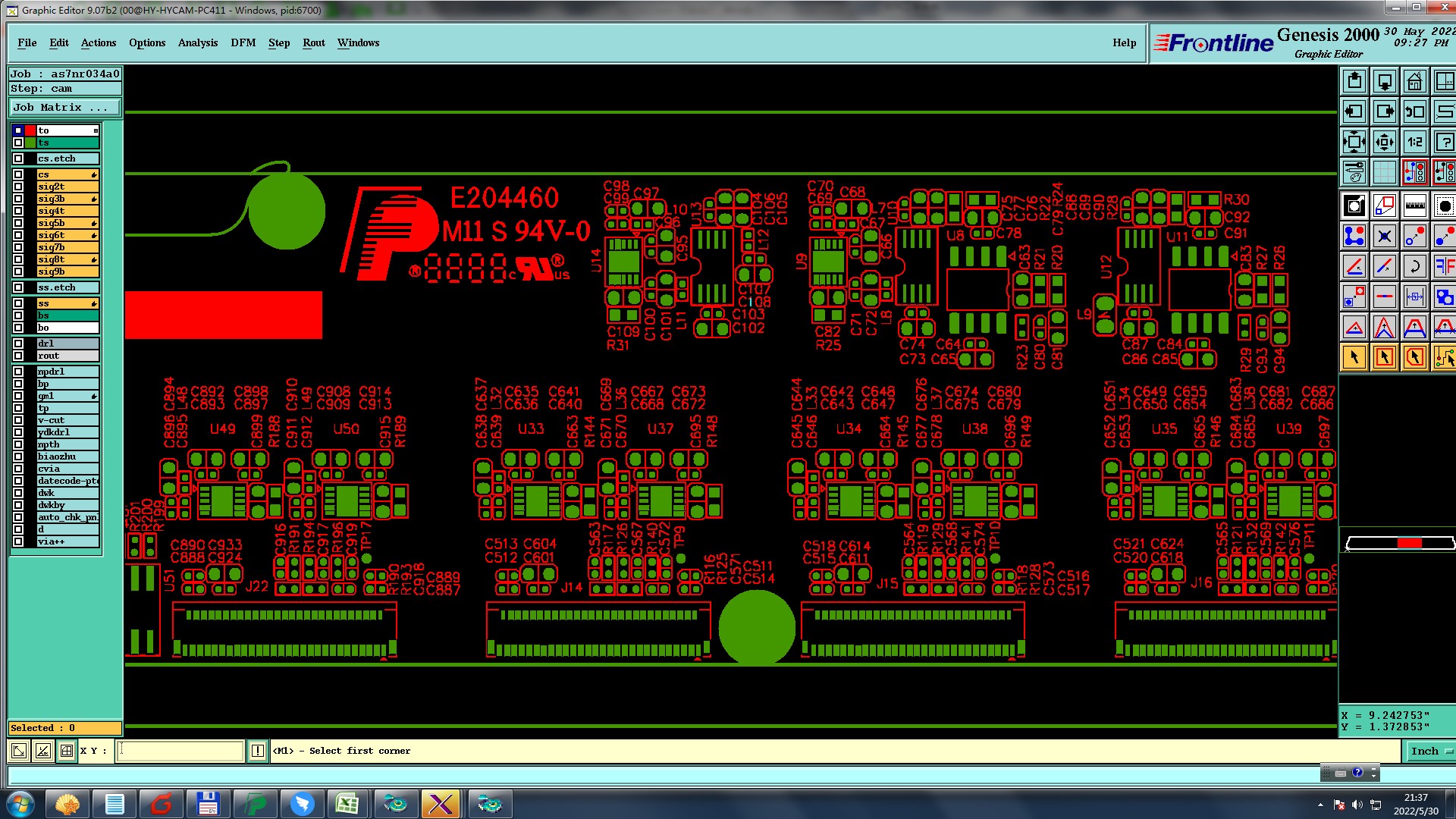
Task: Click the red color swatch of 'to' layer
Action: point(30,130)
